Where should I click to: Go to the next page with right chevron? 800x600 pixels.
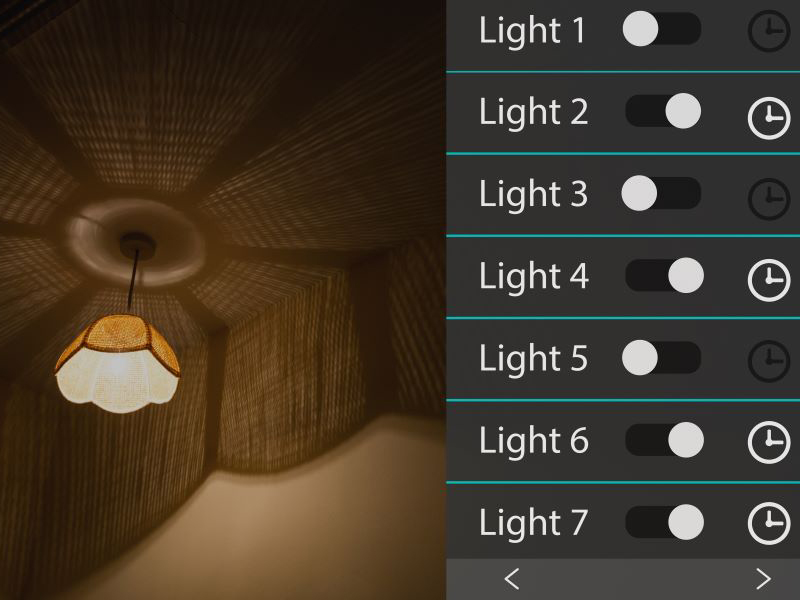coord(763,579)
